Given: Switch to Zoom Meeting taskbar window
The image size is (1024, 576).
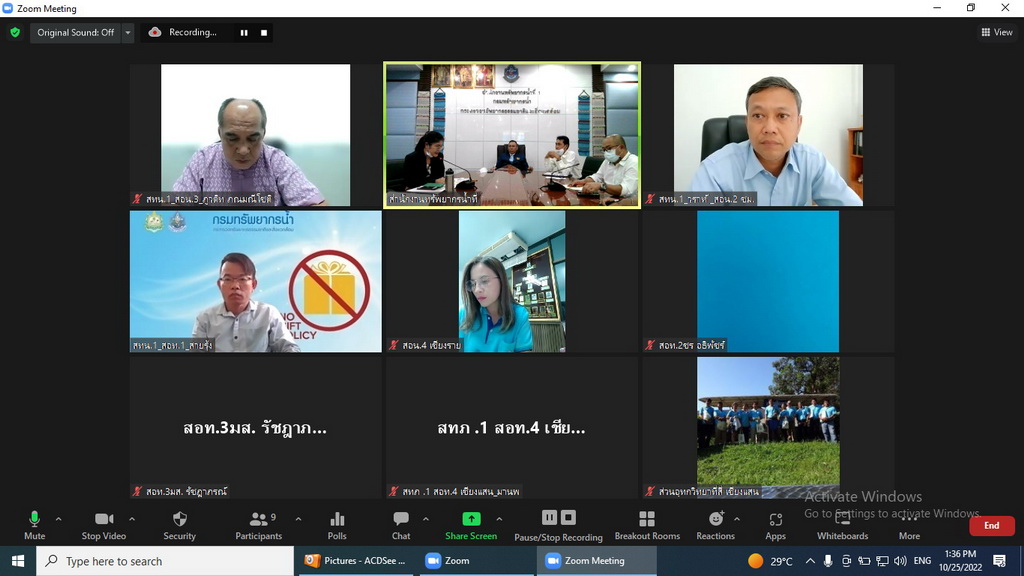Looking at the screenshot, I should coord(596,561).
